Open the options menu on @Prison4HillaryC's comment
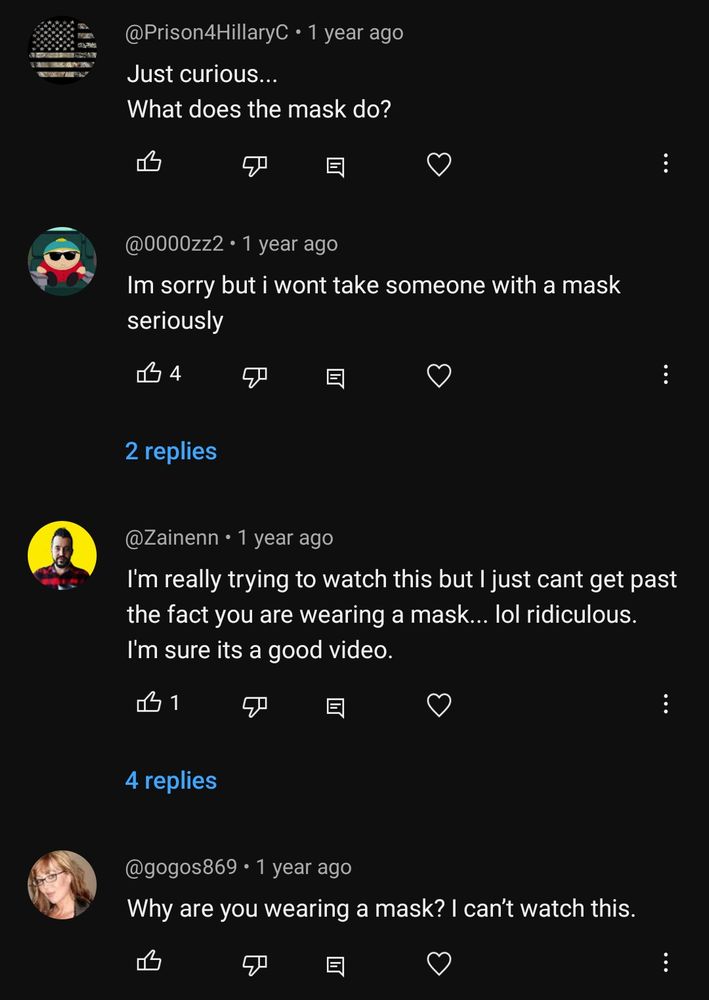This screenshot has width=709, height=1000. [665, 164]
